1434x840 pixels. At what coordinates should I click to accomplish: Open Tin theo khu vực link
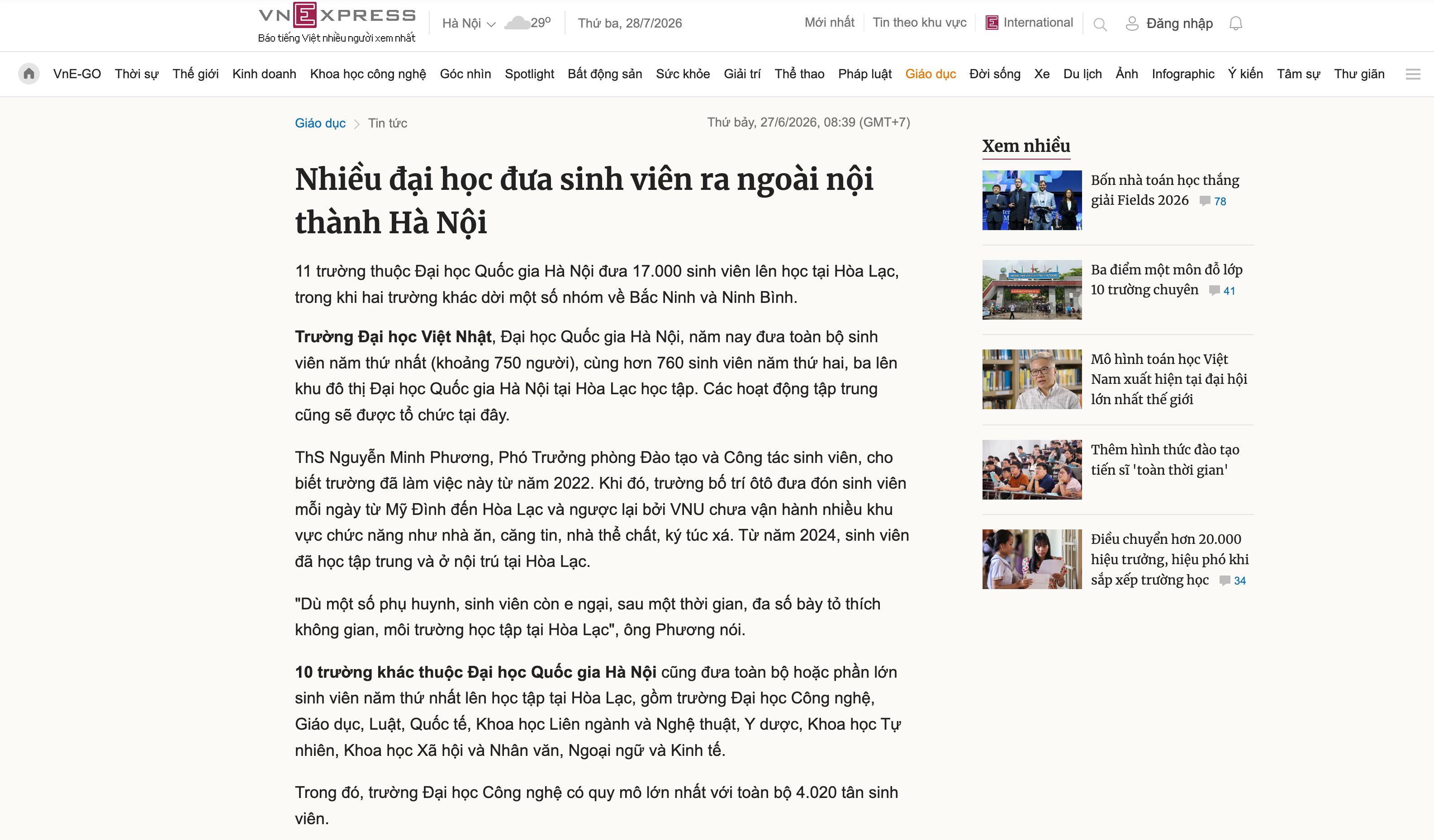click(x=919, y=23)
